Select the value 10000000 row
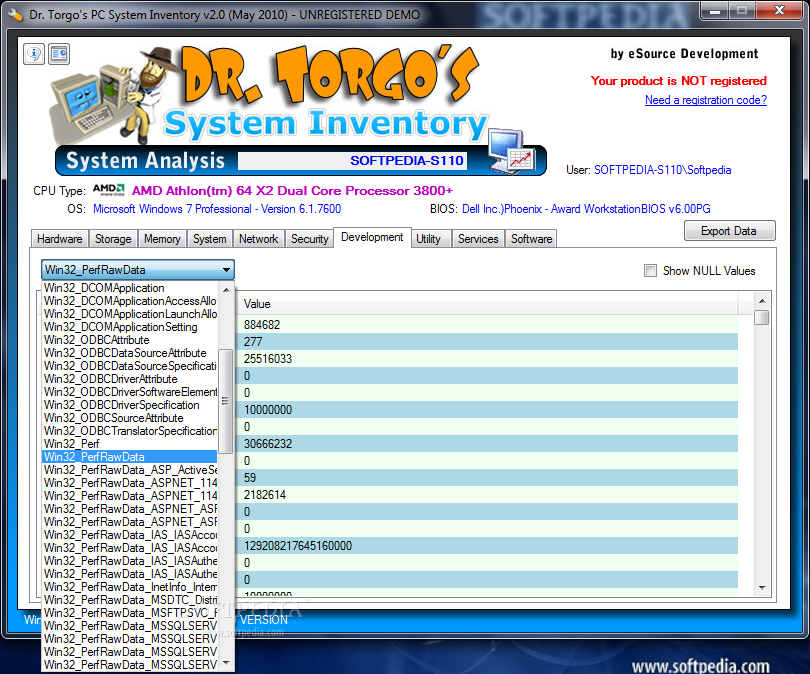Viewport: 810px width, 674px height. [x=487, y=410]
